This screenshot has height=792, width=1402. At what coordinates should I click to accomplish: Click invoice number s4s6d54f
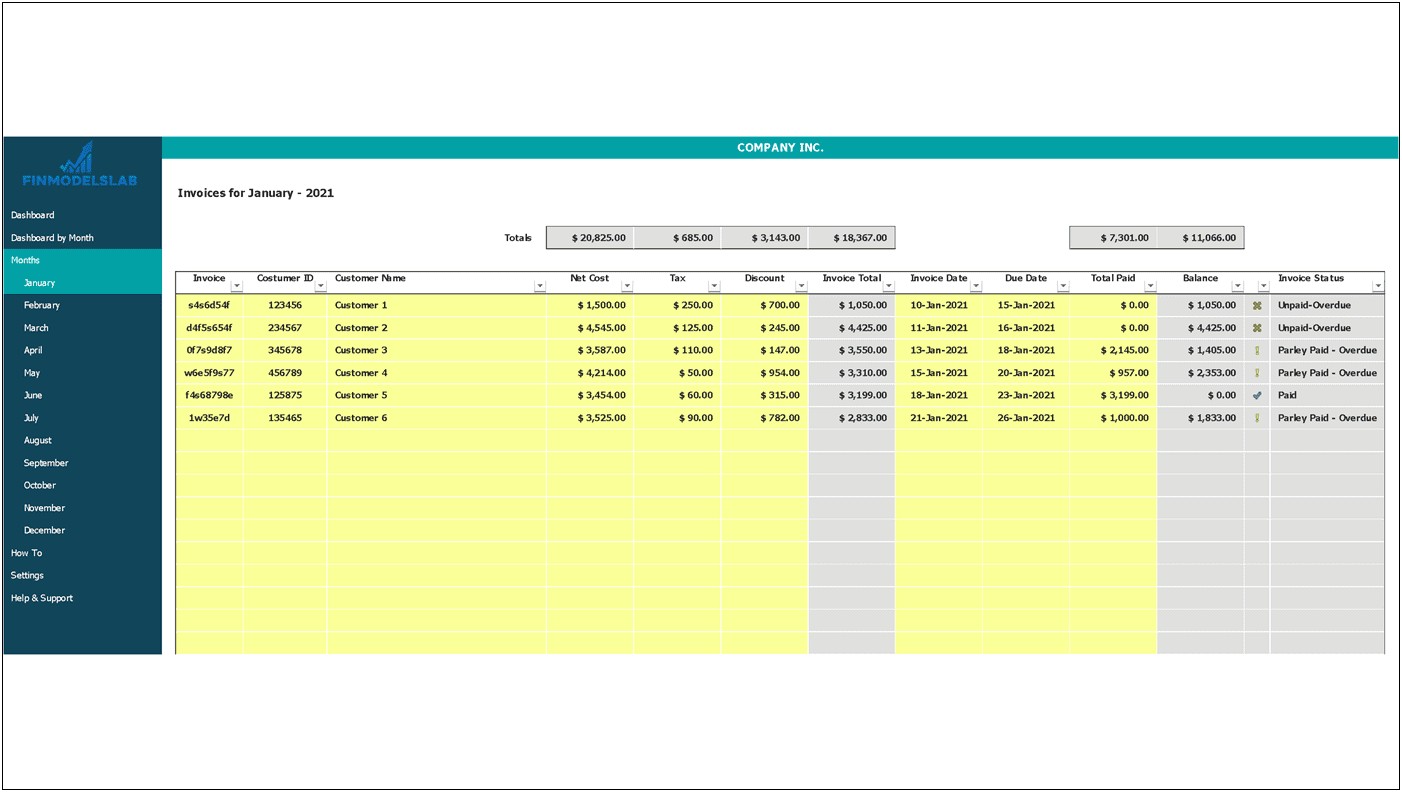[x=209, y=305]
